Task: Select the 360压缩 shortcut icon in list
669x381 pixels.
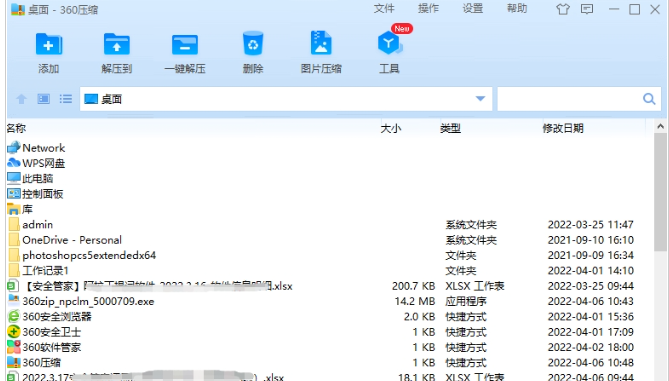Action: (14, 362)
